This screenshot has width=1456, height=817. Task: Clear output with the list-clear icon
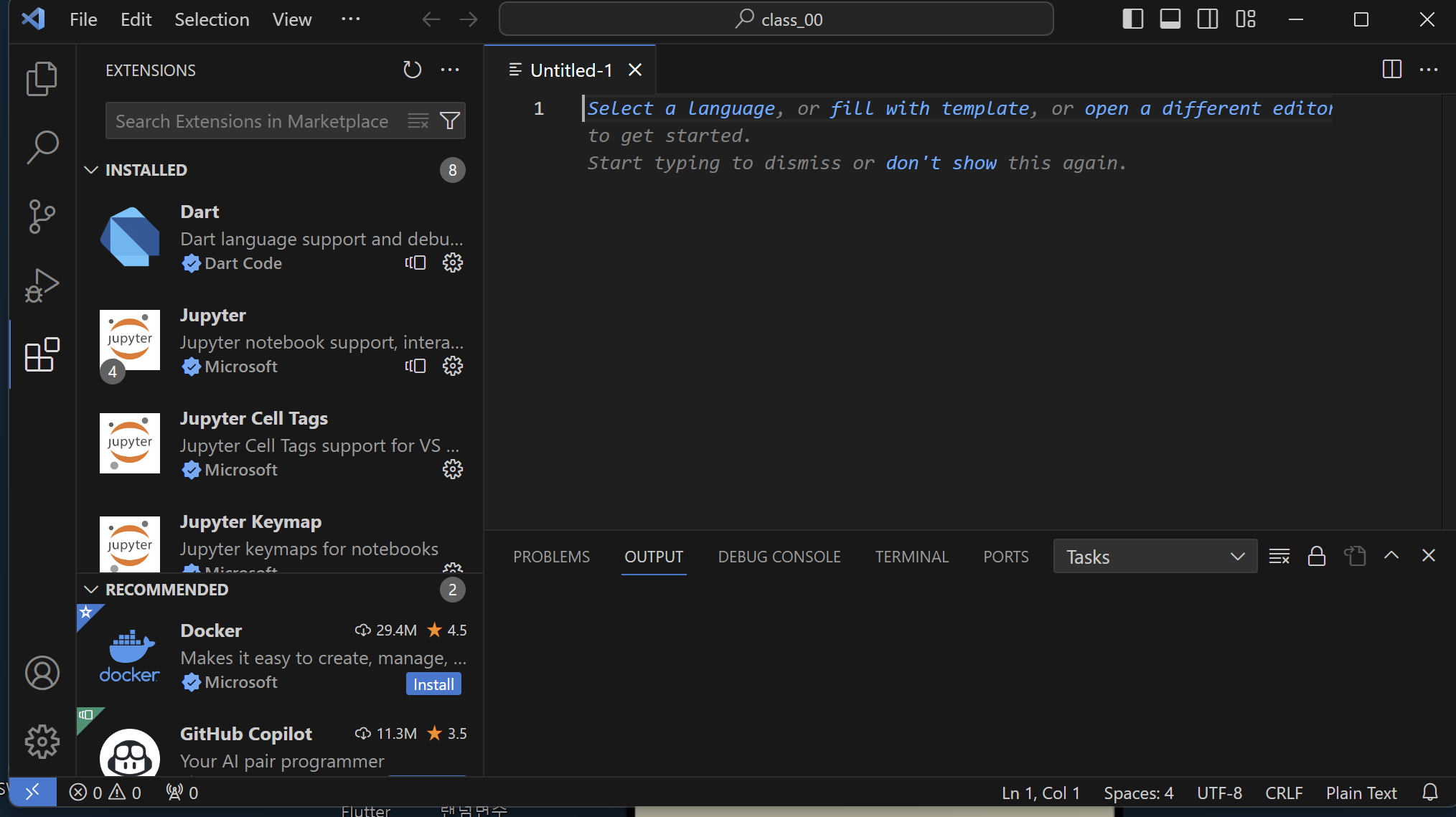[x=1279, y=556]
